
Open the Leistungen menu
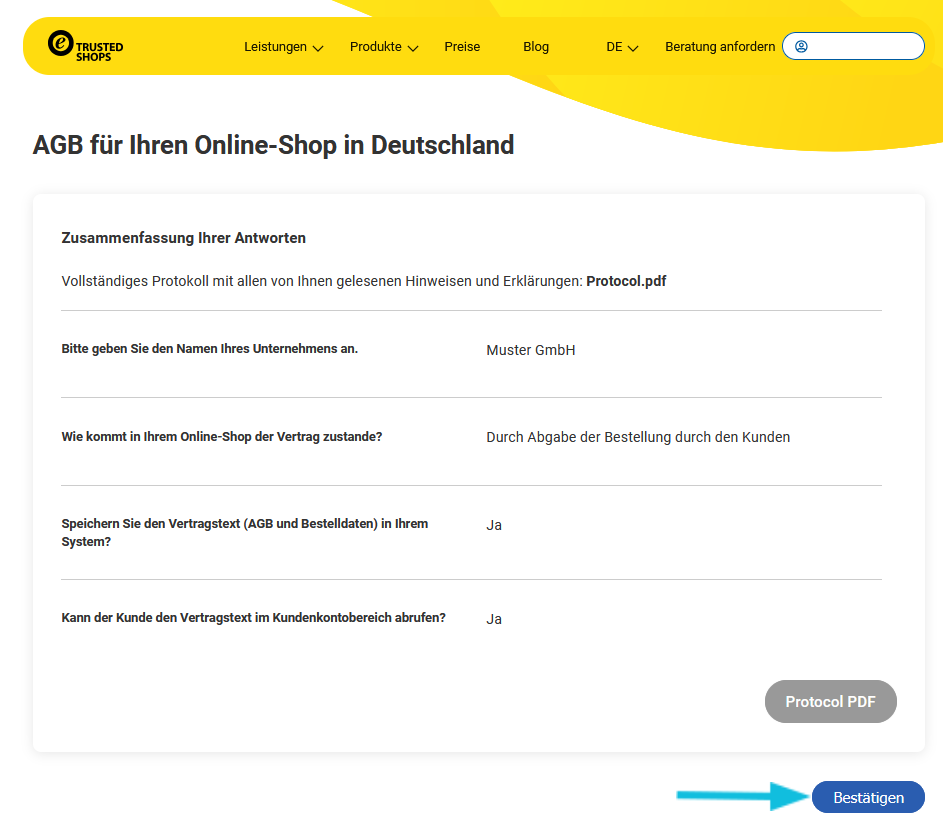(x=275, y=47)
